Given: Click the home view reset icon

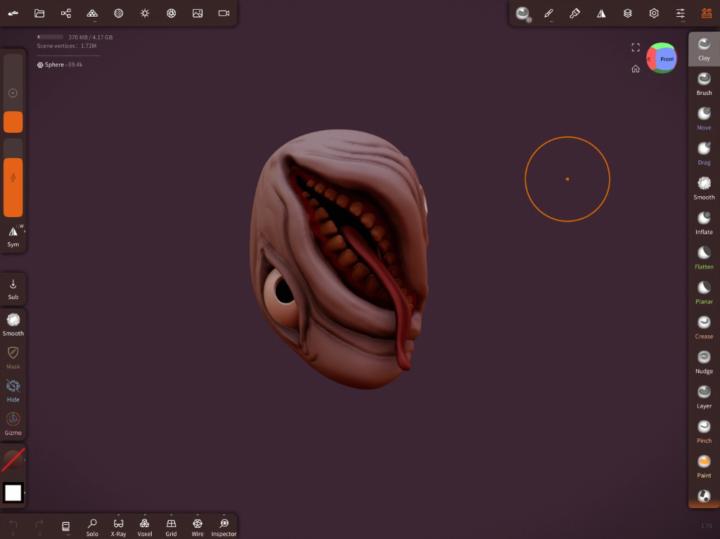Looking at the screenshot, I should click(635, 69).
